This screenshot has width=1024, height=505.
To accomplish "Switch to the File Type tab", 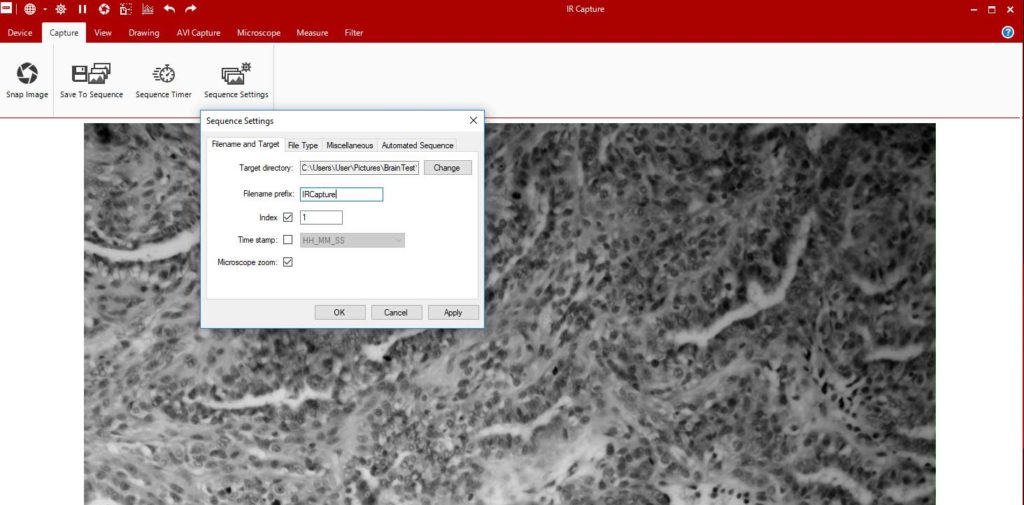I will pos(302,145).
